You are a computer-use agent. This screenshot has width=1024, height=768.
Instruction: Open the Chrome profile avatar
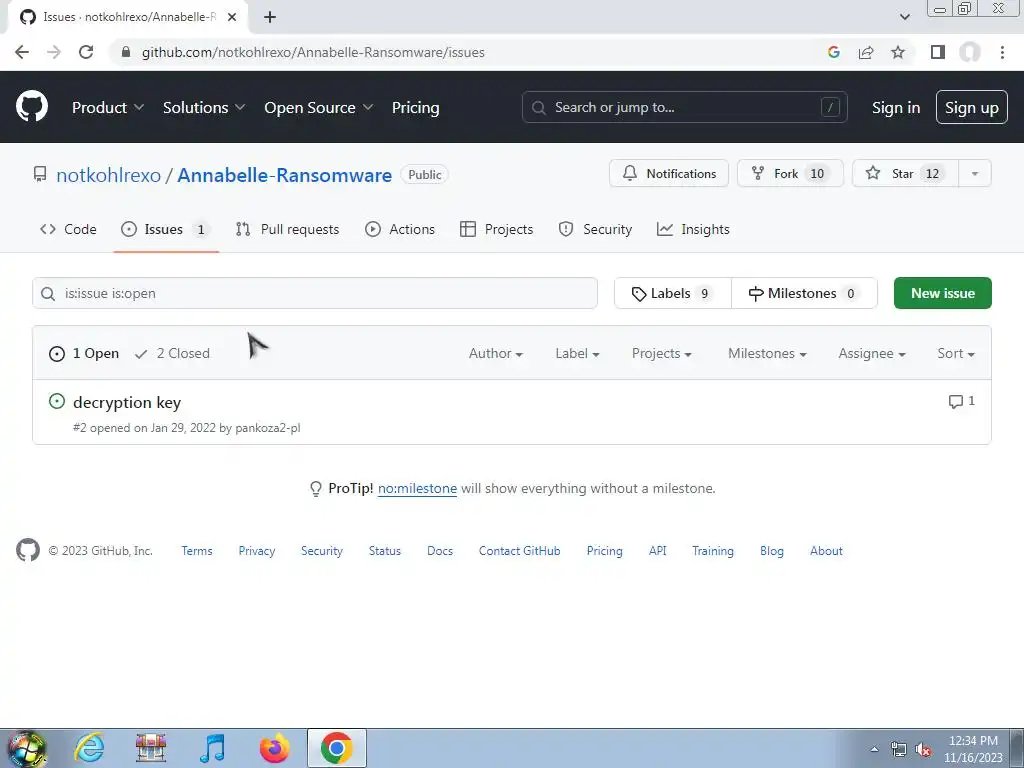970,52
